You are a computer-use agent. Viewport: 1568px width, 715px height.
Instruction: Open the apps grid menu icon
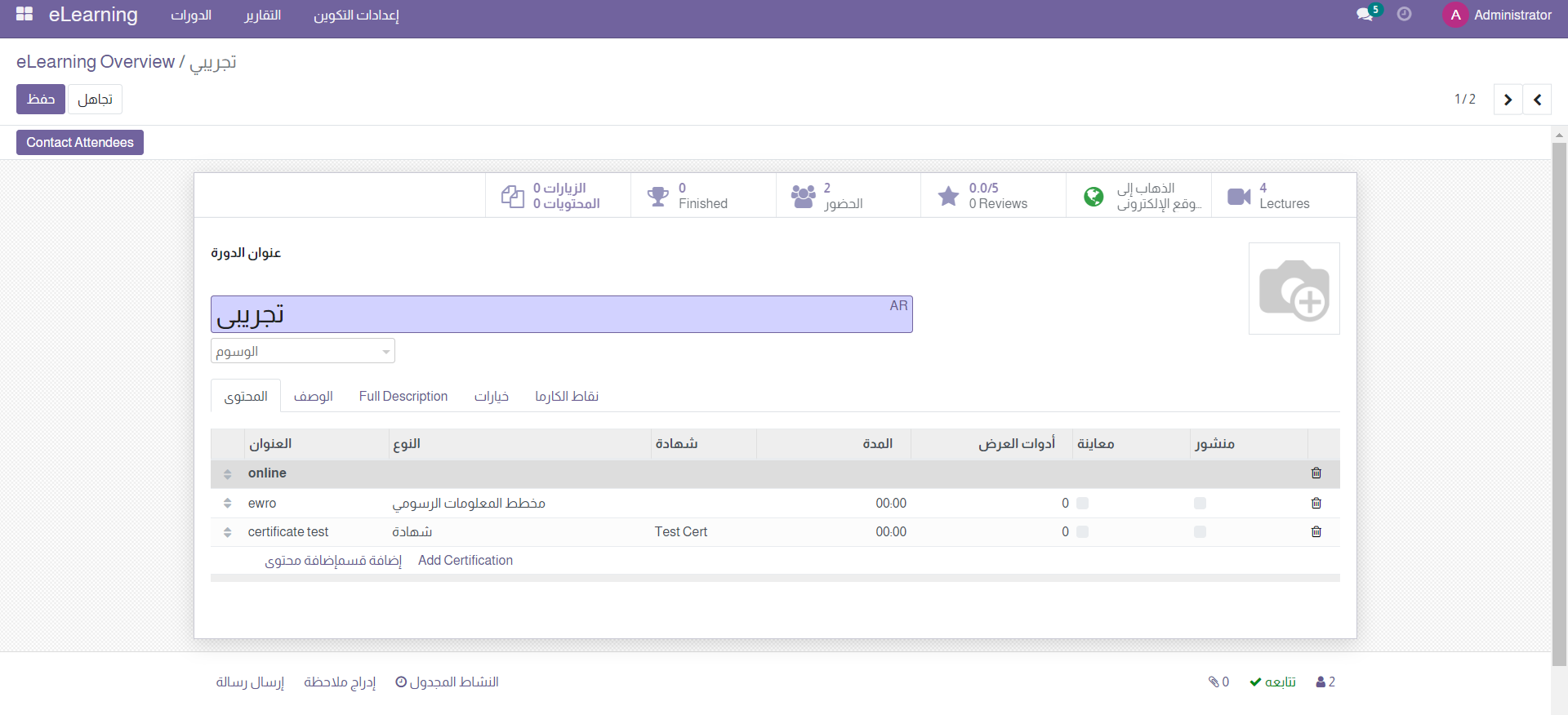click(x=24, y=14)
